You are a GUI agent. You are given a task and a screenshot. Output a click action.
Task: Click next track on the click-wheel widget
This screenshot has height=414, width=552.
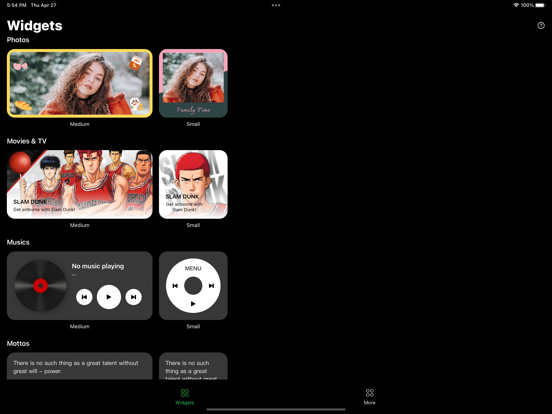tap(211, 286)
